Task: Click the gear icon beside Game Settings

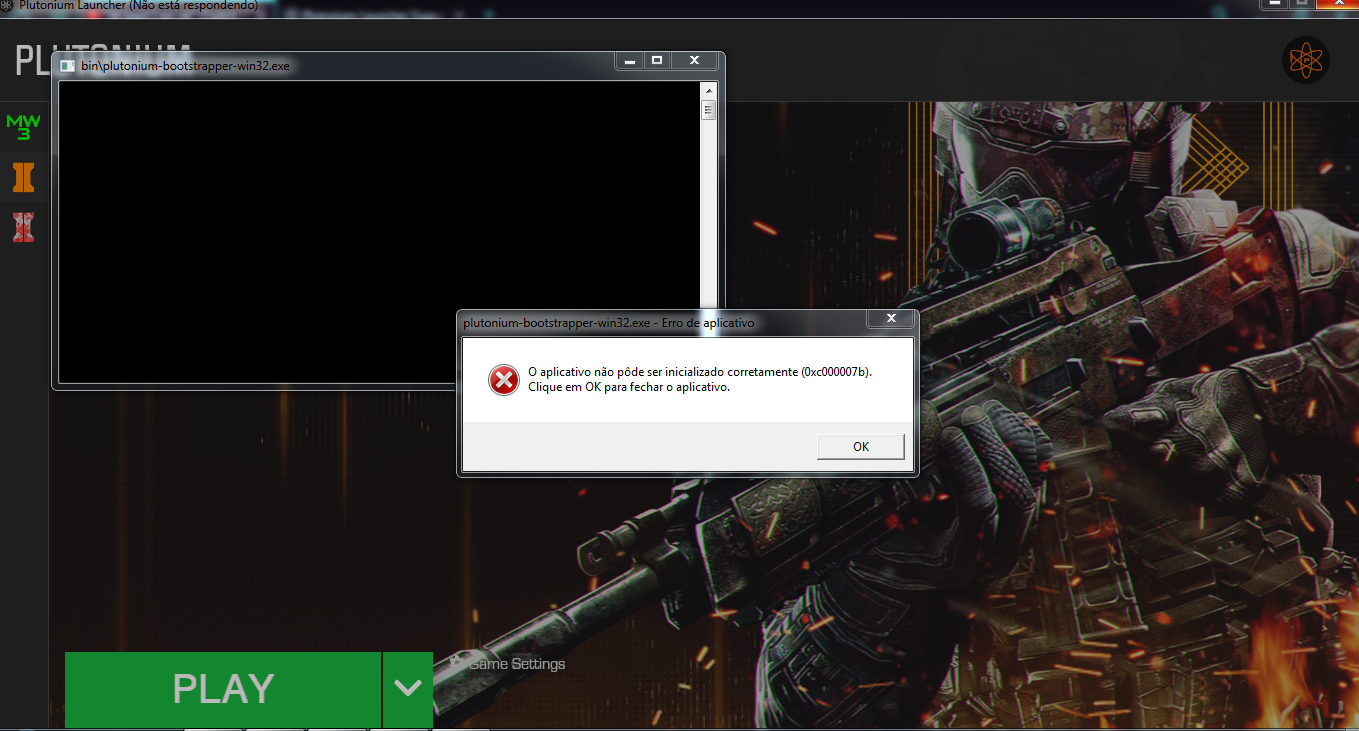Action: 456,663
